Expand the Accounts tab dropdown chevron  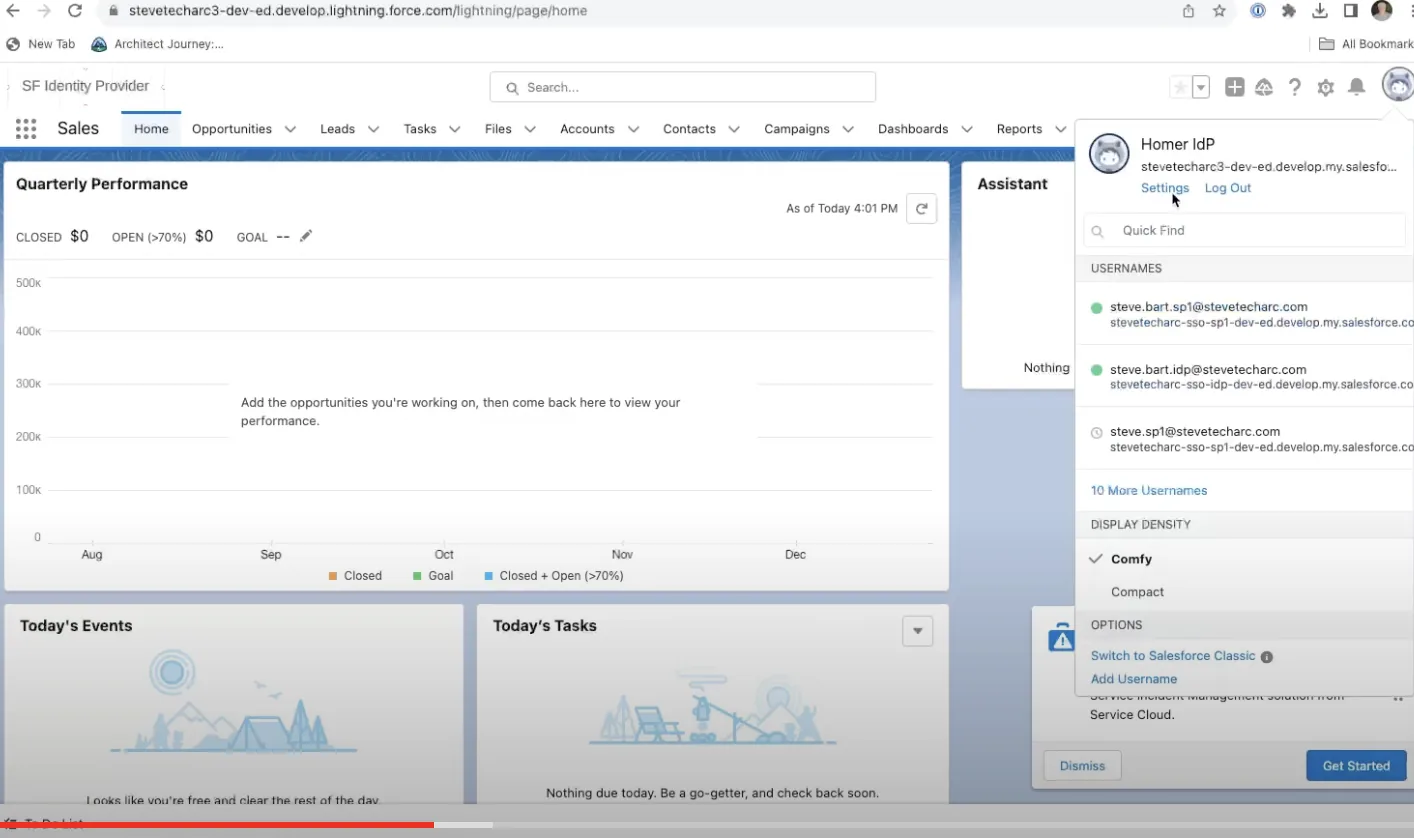[x=633, y=129]
